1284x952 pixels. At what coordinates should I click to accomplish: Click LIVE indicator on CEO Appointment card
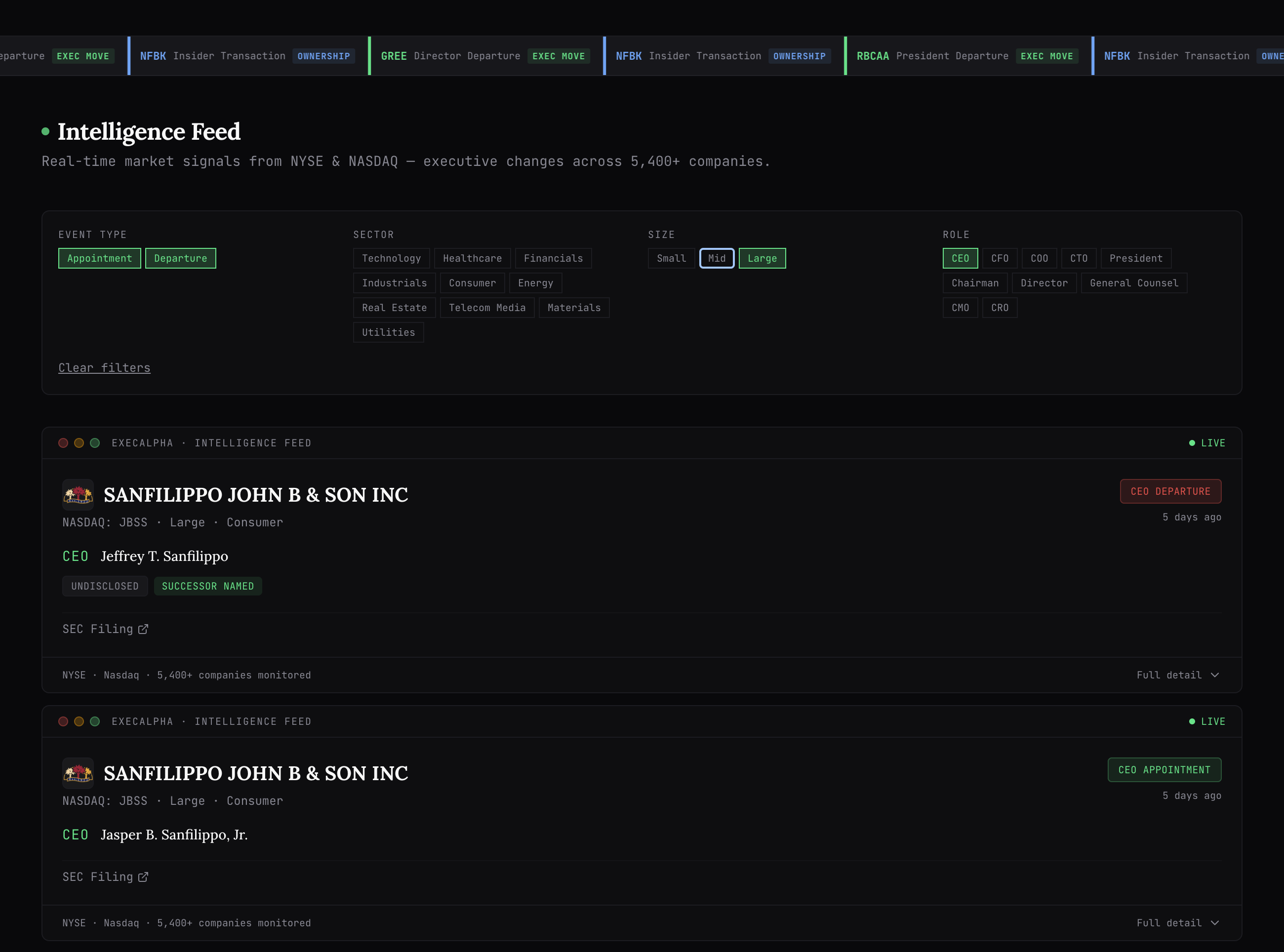point(1207,721)
